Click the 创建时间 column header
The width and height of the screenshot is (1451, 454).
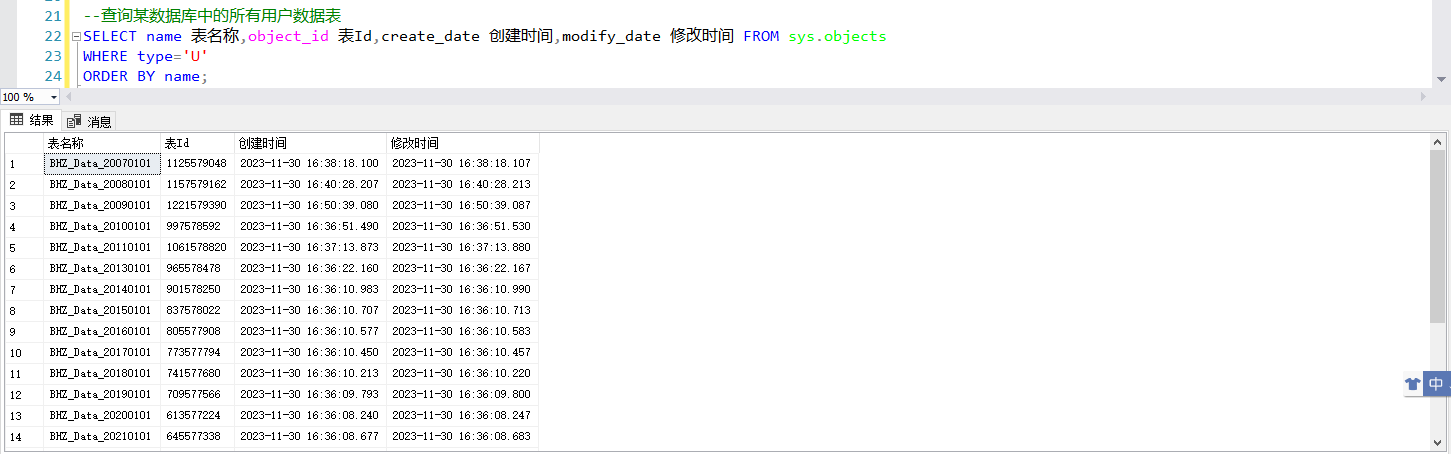click(310, 143)
